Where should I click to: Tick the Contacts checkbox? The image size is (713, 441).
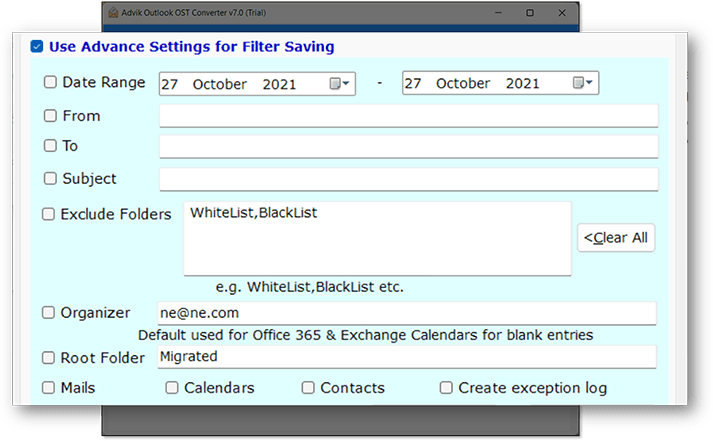tap(308, 388)
